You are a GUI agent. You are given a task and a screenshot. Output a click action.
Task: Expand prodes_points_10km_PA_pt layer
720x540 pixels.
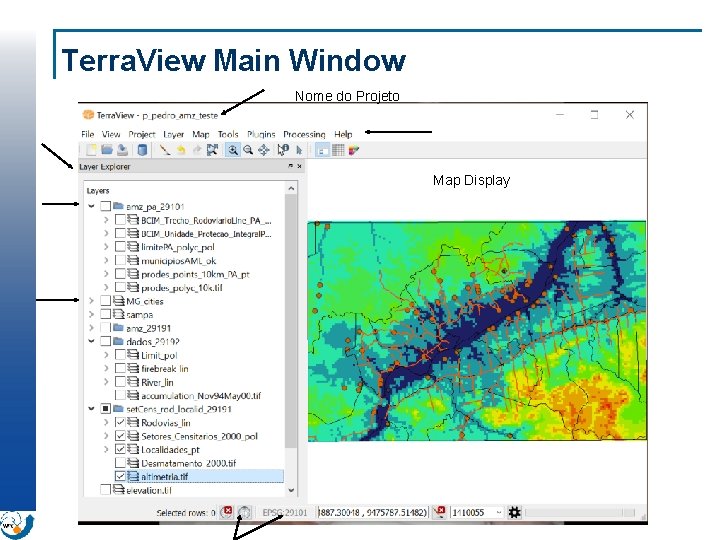(x=106, y=274)
